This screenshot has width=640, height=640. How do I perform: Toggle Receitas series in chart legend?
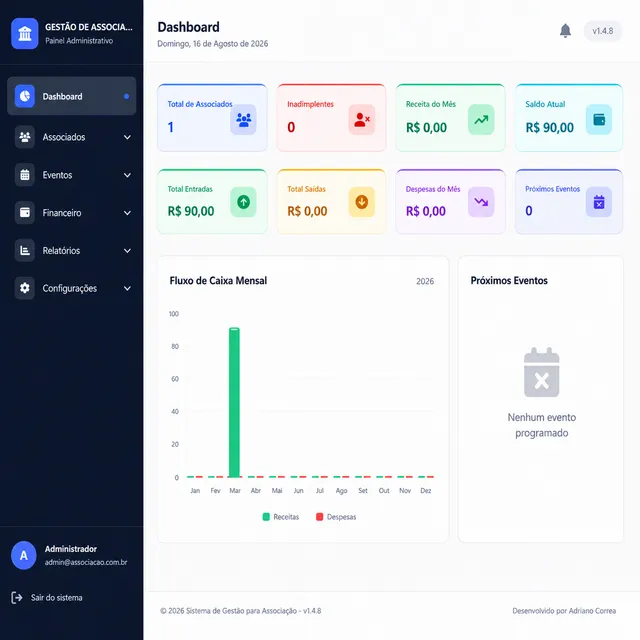pos(281,517)
